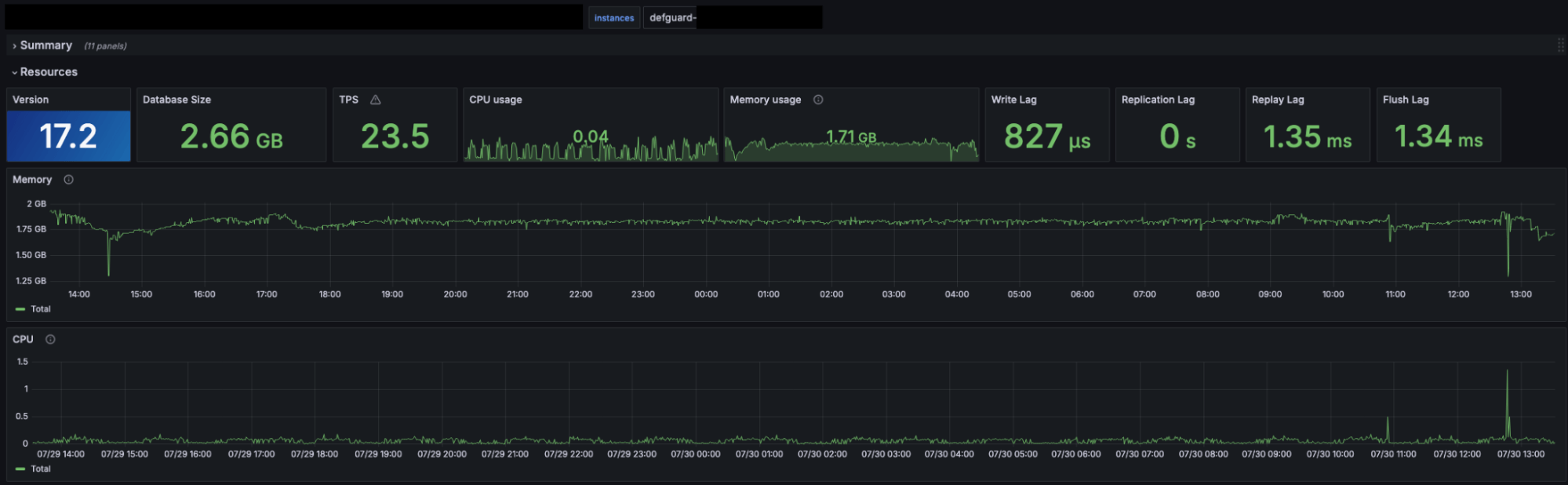Click the Write Lag panel title
Viewport: 1568px width, 485px height.
(x=1013, y=100)
